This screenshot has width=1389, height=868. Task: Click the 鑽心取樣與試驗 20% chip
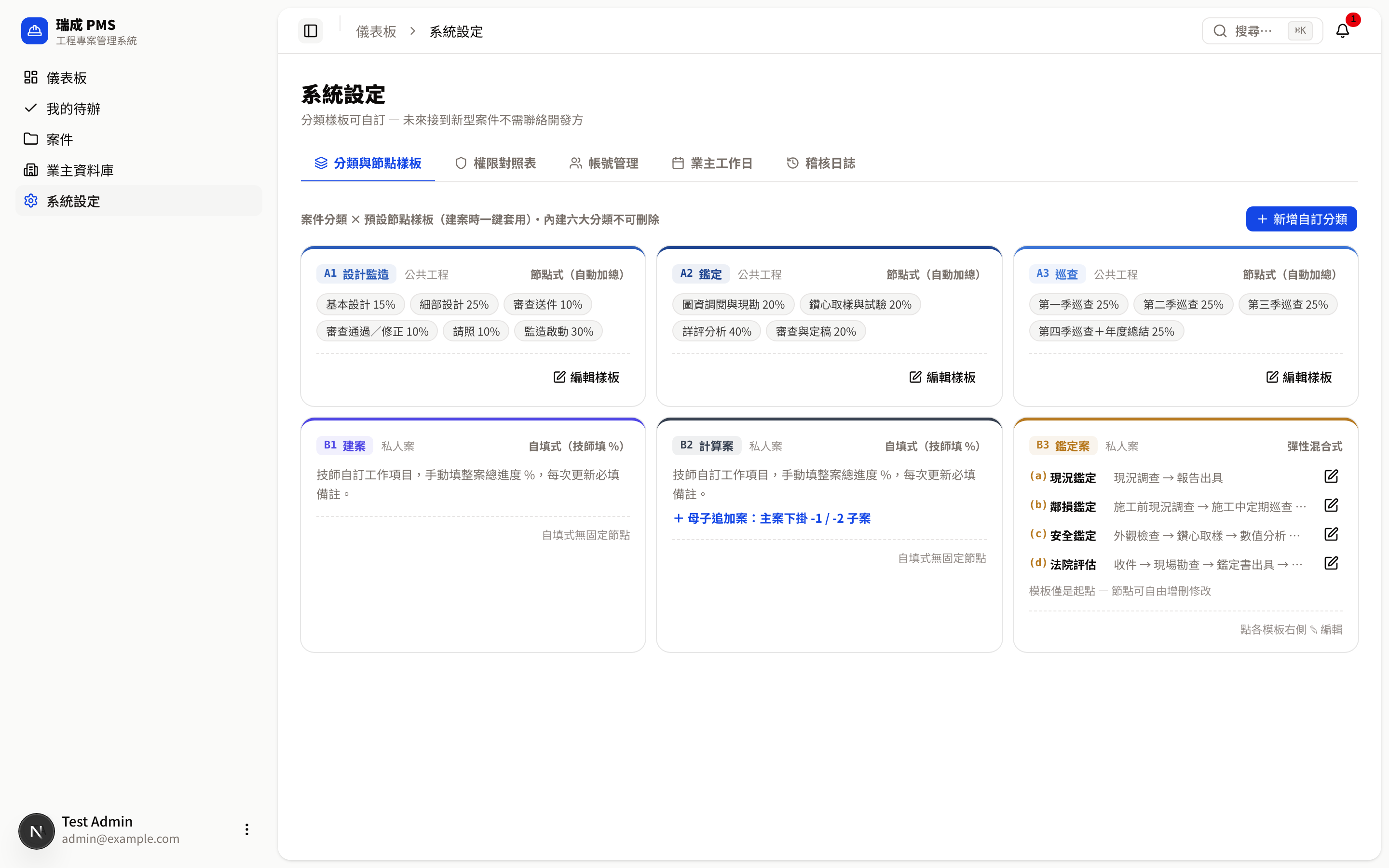pyautogui.click(x=860, y=304)
